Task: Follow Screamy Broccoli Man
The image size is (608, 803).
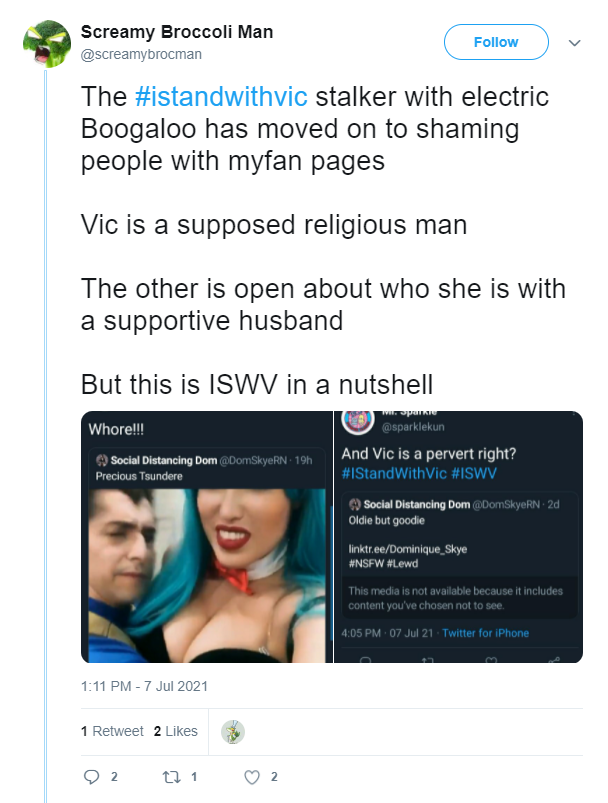Action: pyautogui.click(x=496, y=42)
